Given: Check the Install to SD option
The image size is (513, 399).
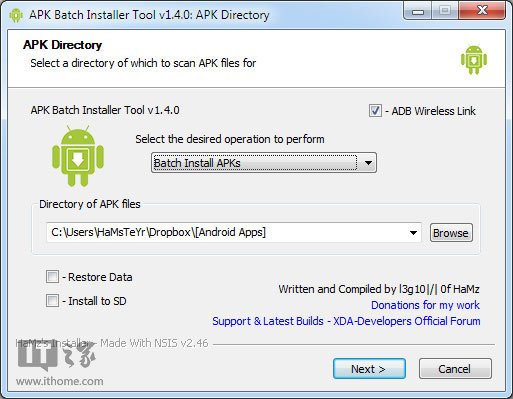Looking at the screenshot, I should [x=52, y=301].
